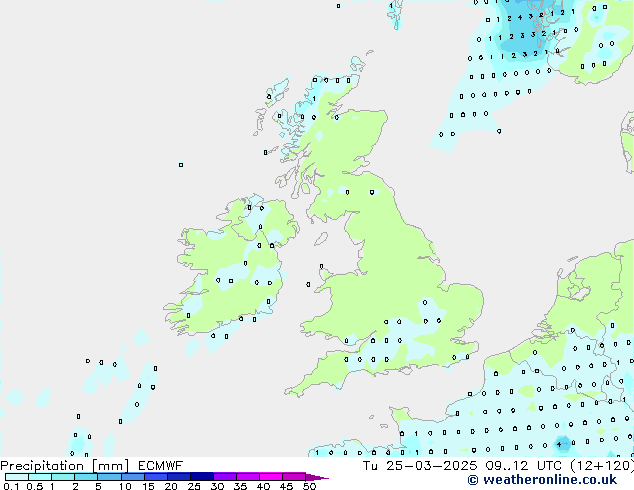Choose the 20–25 mm dark blue legend swatch
This screenshot has width=634, height=490.
(x=178, y=477)
